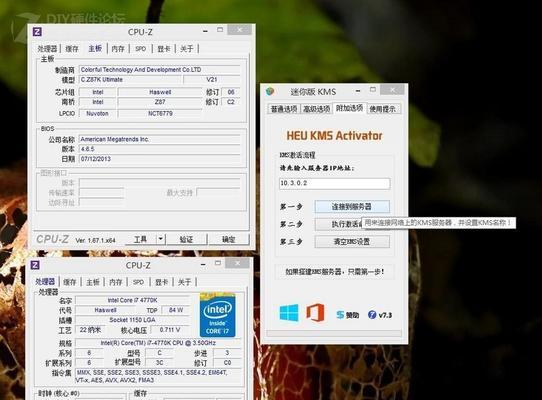Click the Windows logo in the KMS Activator
Image resolution: width=542 pixels, height=400 pixels.
coord(289,313)
